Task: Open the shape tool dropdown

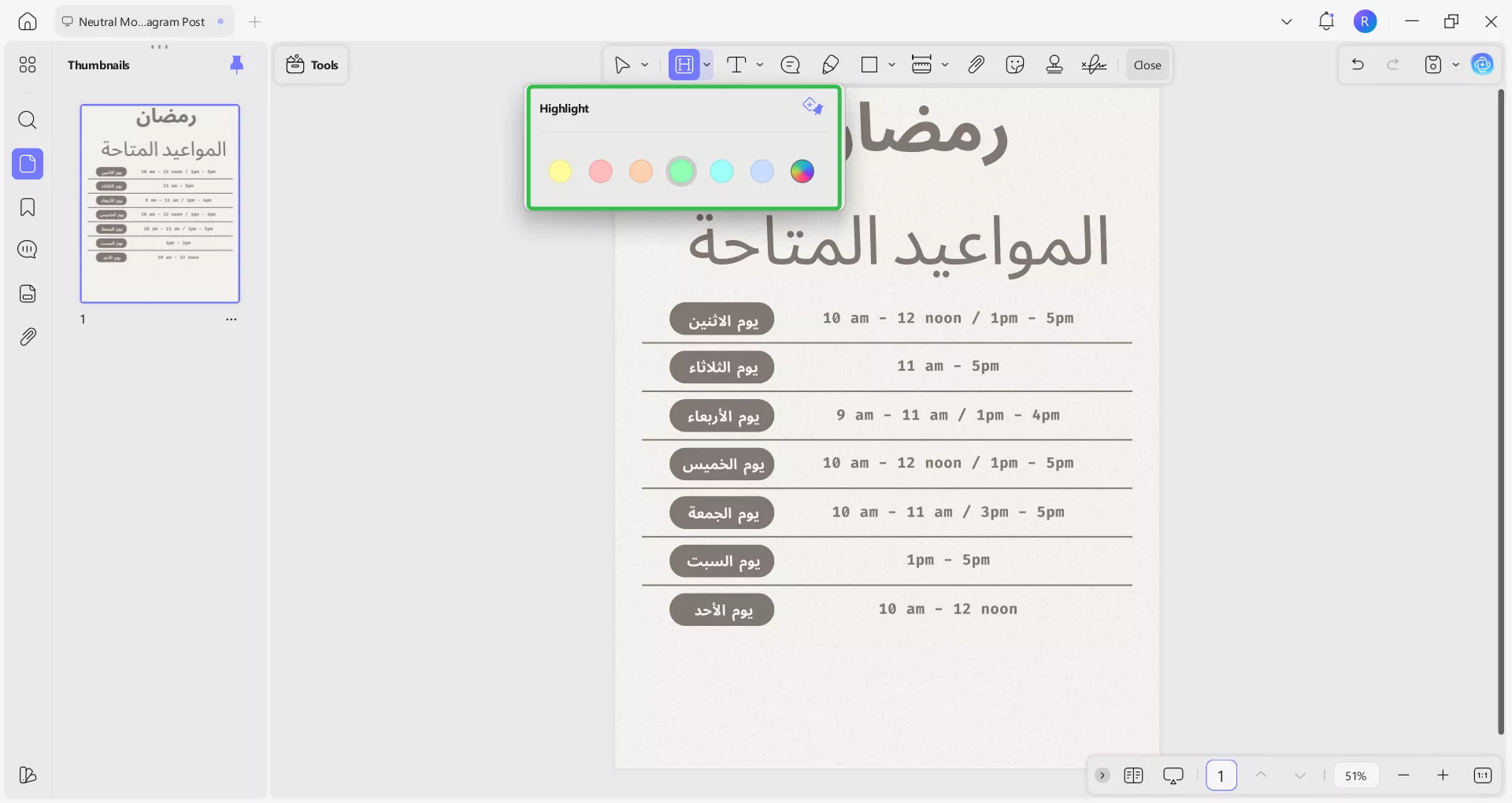Action: click(x=891, y=65)
